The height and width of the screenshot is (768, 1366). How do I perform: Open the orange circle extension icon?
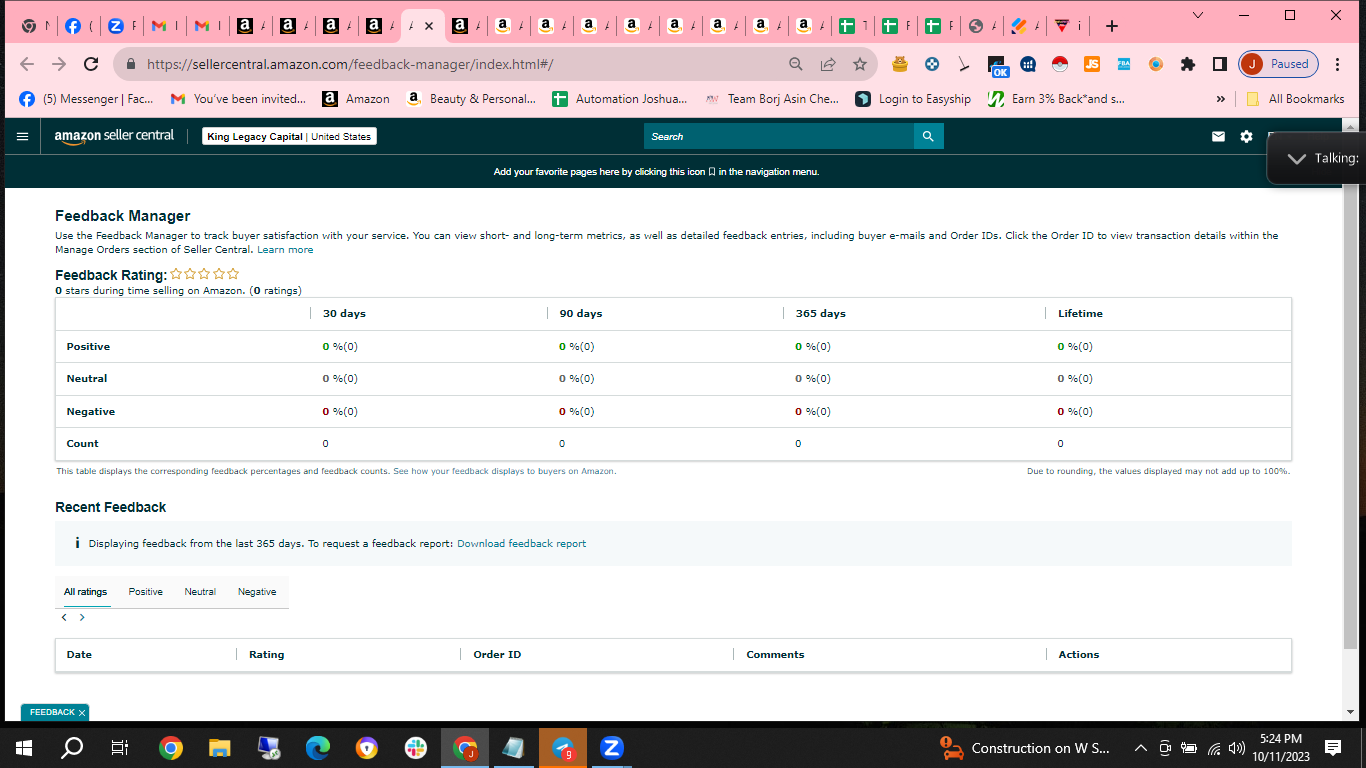click(x=1156, y=64)
